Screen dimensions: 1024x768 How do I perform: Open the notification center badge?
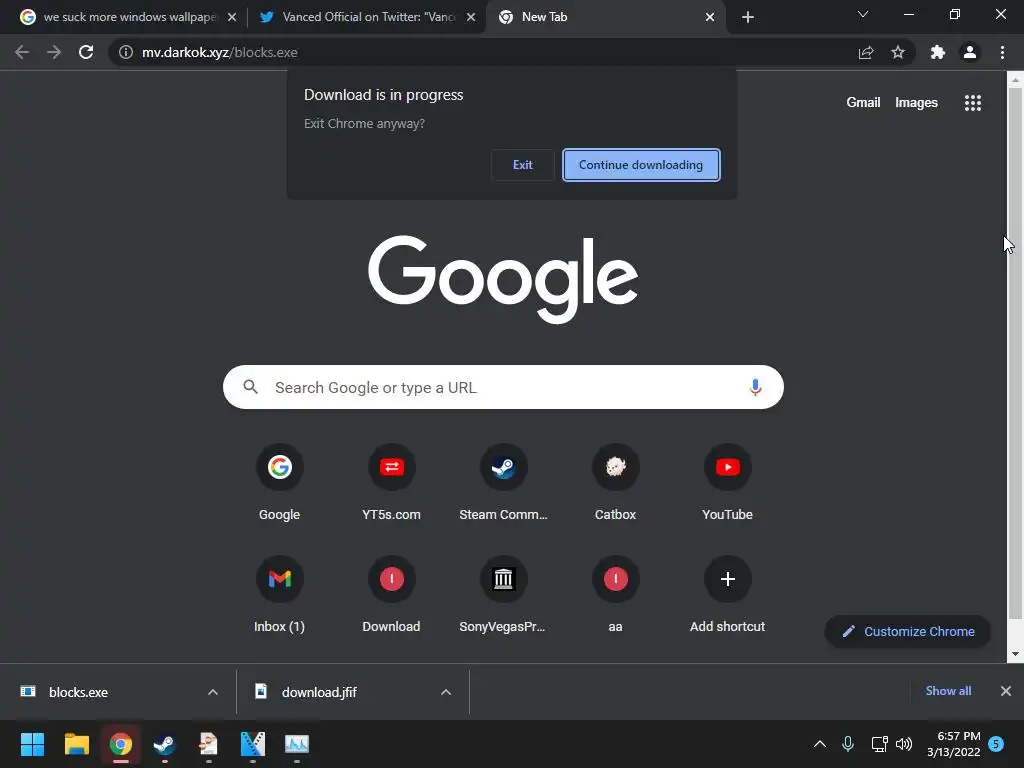click(x=997, y=744)
